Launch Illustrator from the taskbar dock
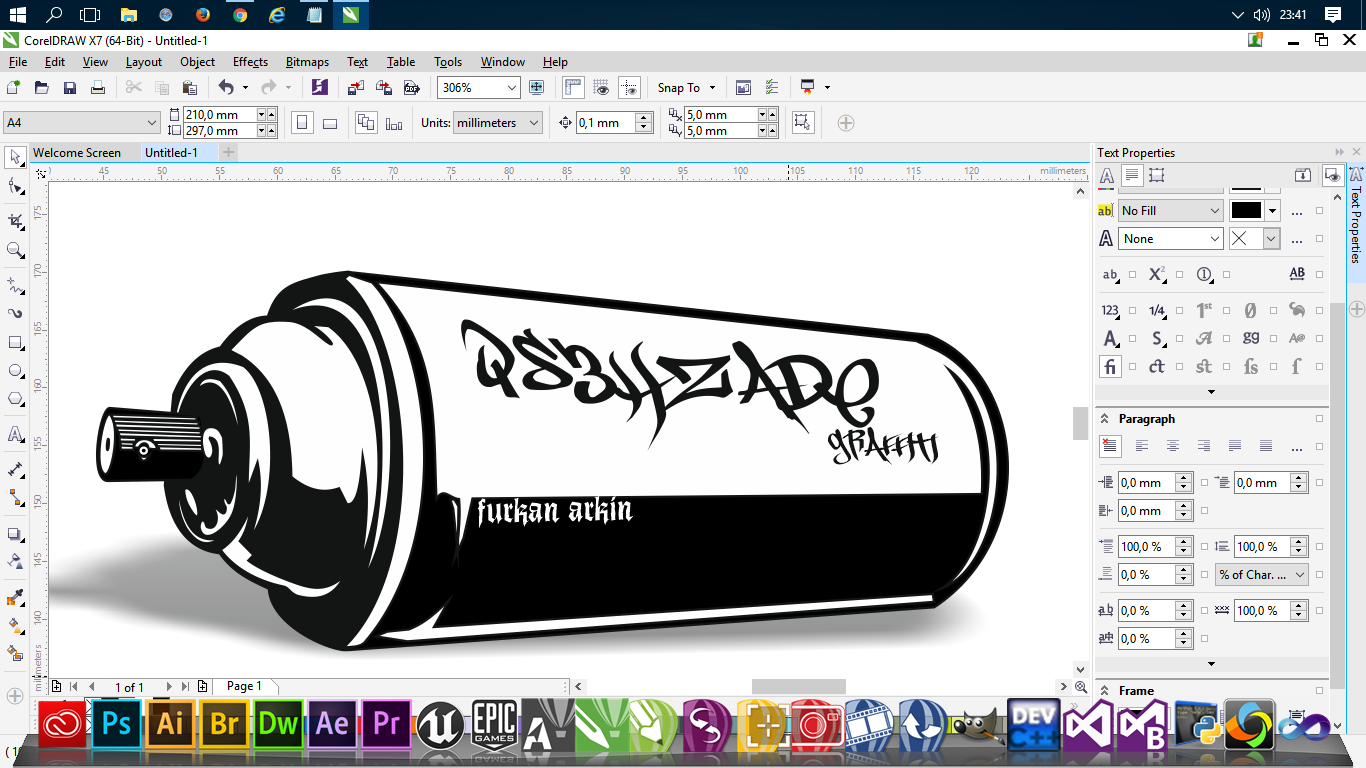Image resolution: width=1366 pixels, height=768 pixels. point(171,723)
